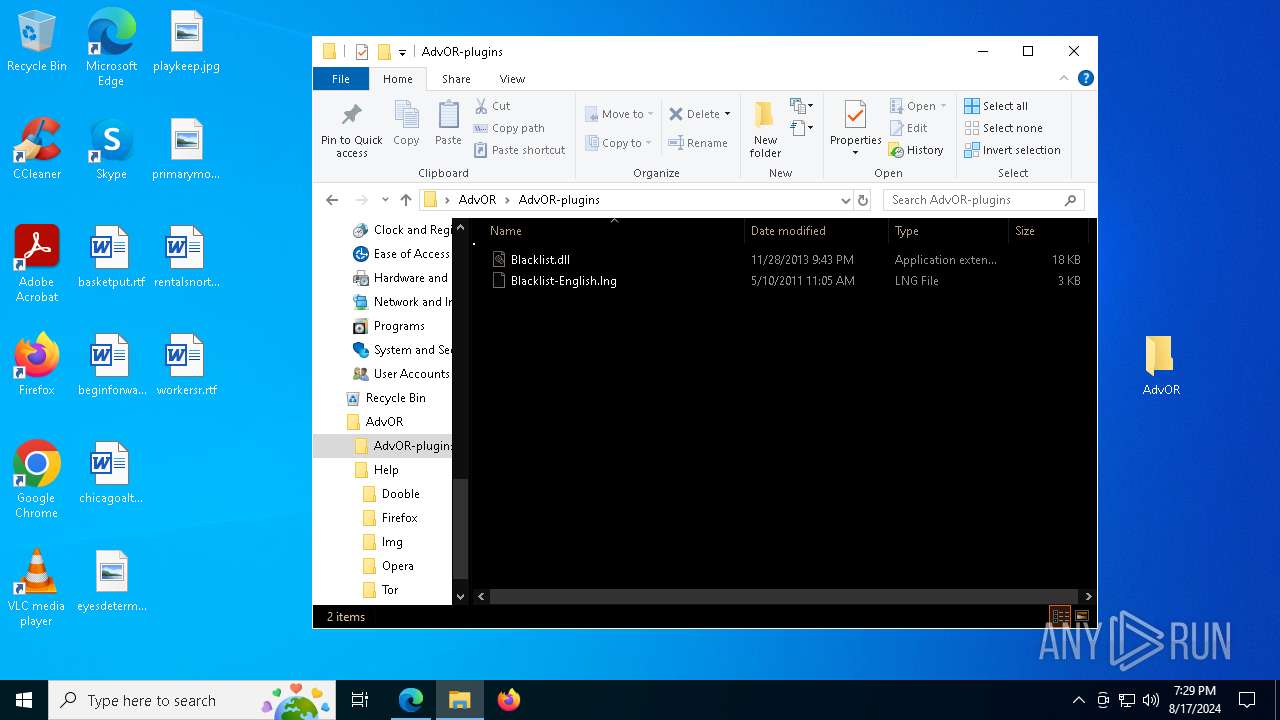This screenshot has width=1280, height=720.
Task: Open Task View on the taskbar
Action: click(360, 700)
